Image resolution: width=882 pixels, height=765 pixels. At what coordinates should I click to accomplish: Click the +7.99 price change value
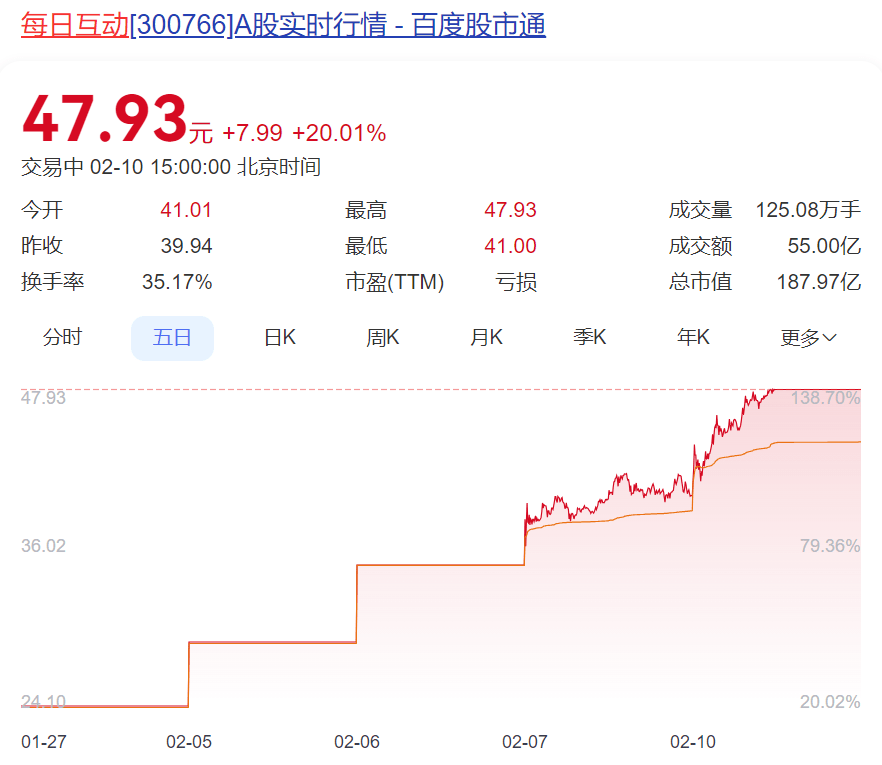[x=253, y=133]
